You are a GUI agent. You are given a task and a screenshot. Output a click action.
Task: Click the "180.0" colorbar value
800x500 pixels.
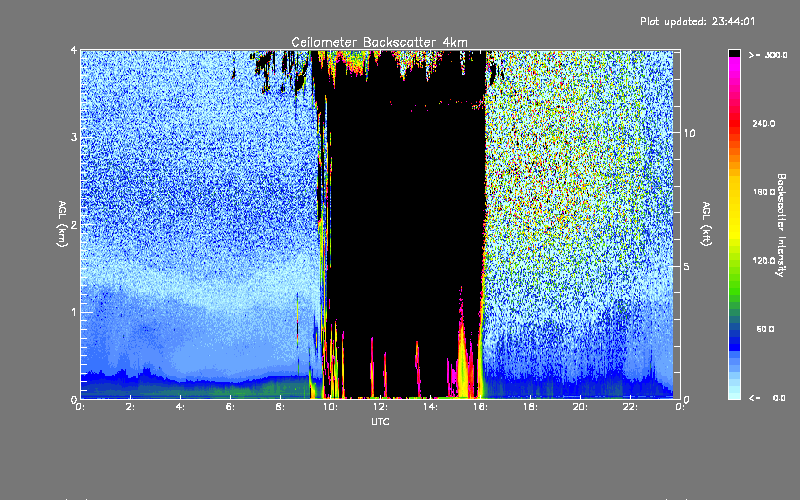pyautogui.click(x=764, y=192)
